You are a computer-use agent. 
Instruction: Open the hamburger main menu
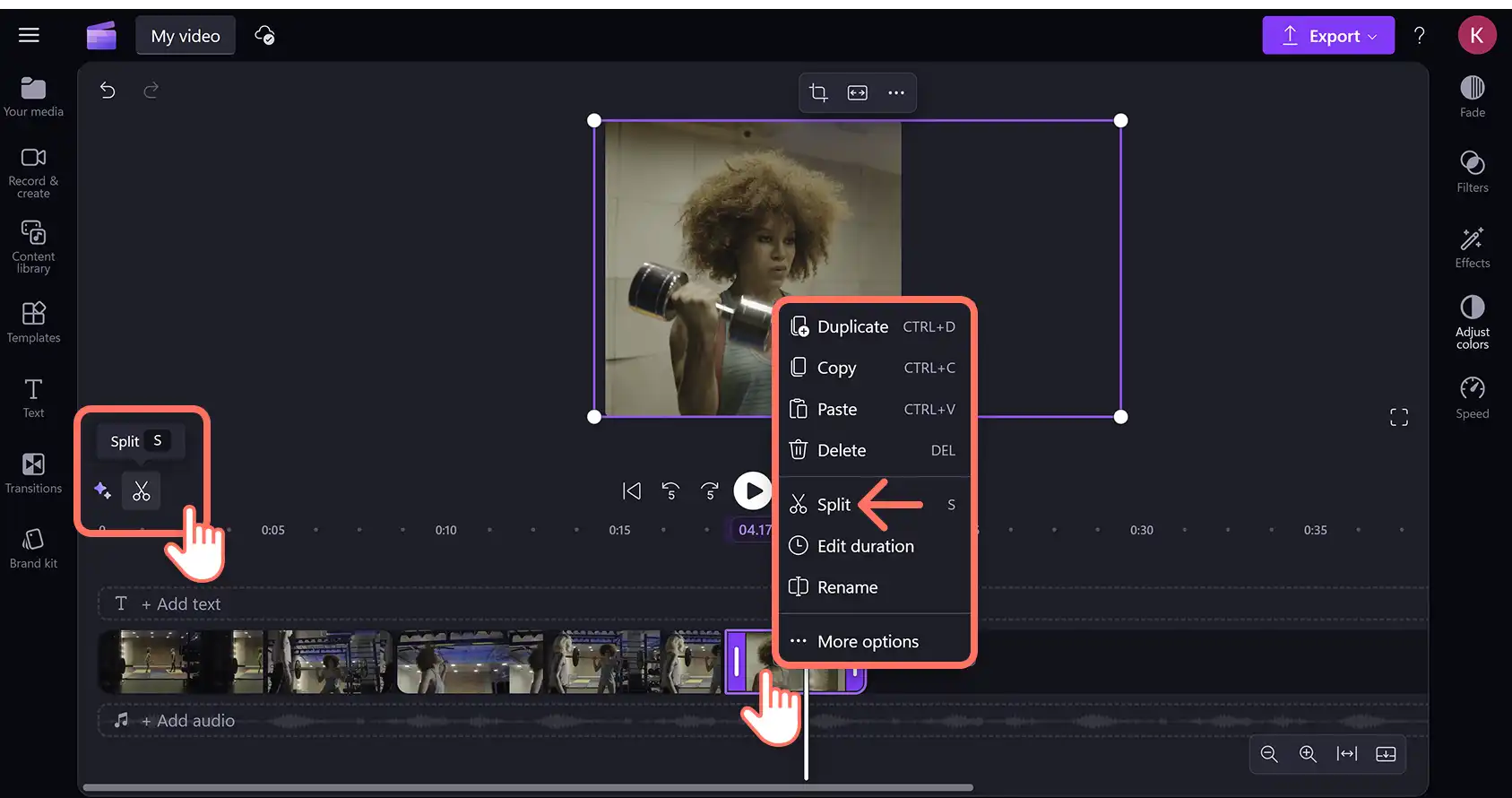point(29,35)
